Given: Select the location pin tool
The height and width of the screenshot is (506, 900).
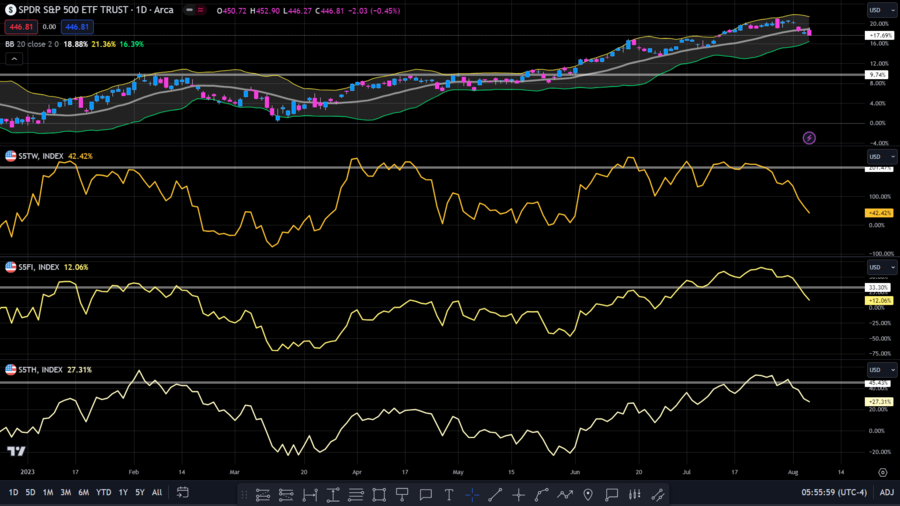Looking at the screenshot, I should coord(588,494).
